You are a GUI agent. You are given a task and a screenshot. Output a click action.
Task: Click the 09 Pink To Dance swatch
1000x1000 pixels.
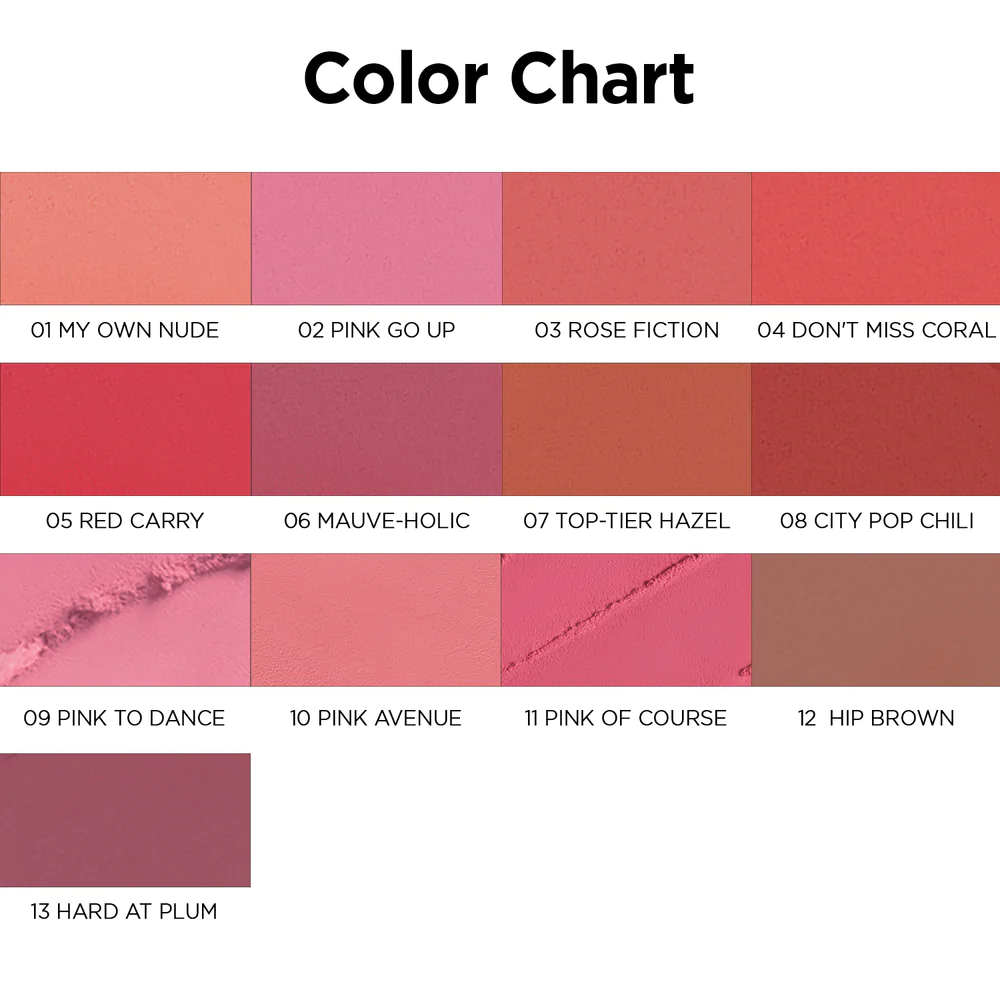[x=125, y=620]
